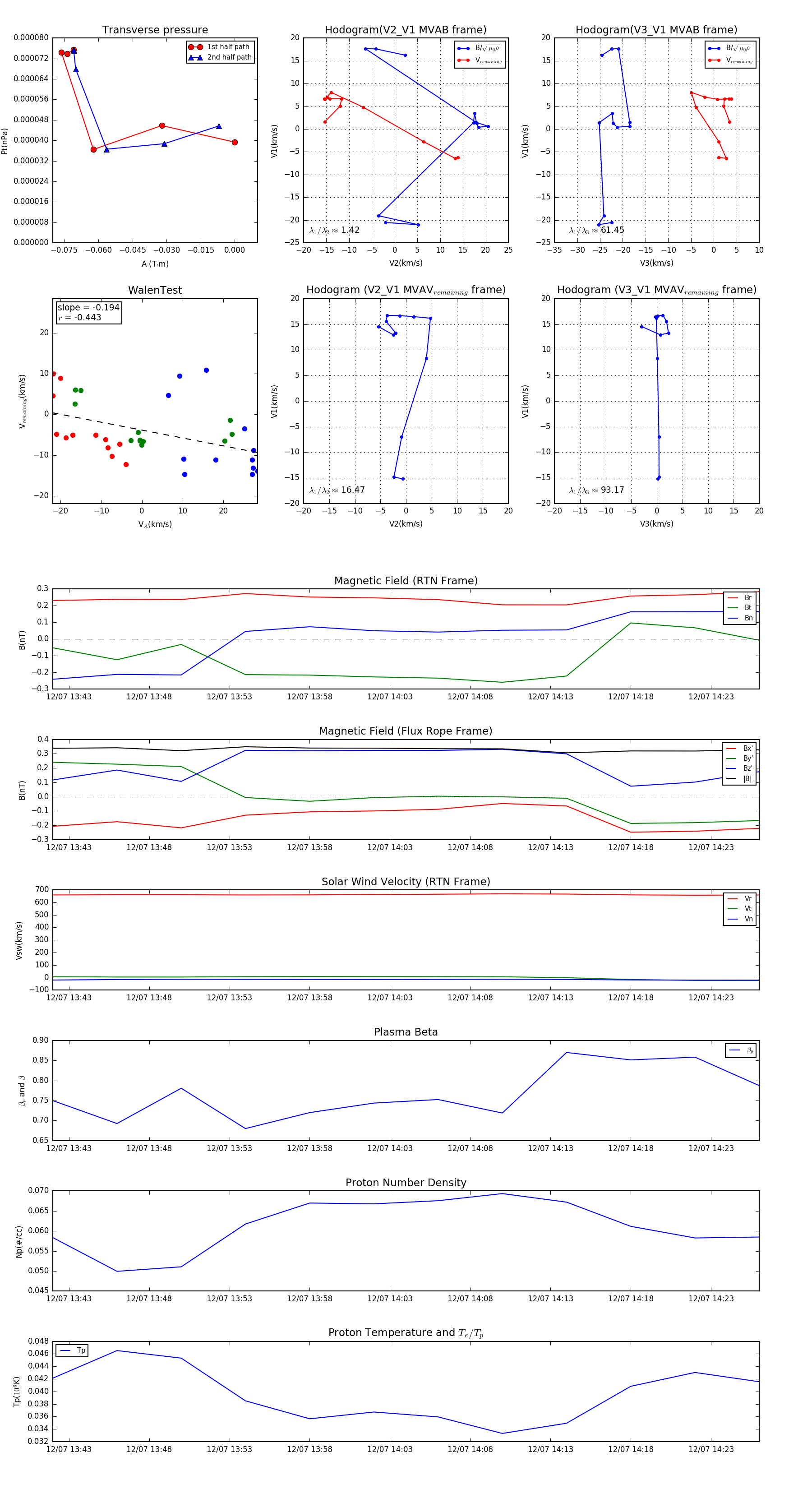This screenshot has width=812, height=1489.
Task: Select the eigenvalue ratio 61.45 annotation
Action: point(596,230)
